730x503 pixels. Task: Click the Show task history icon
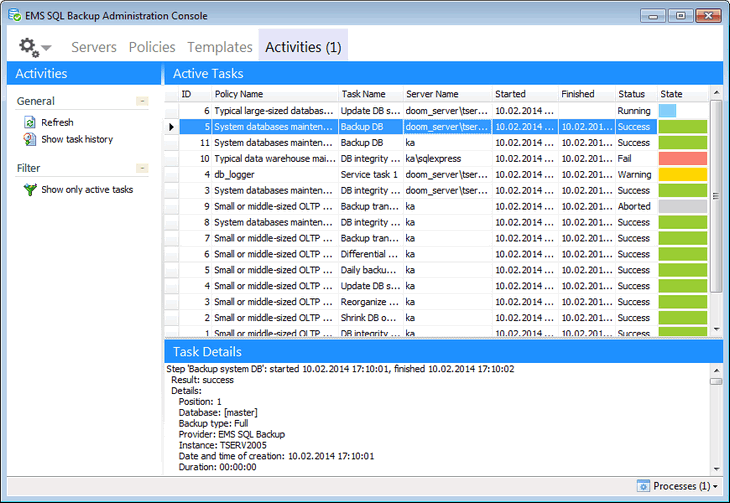pos(30,139)
